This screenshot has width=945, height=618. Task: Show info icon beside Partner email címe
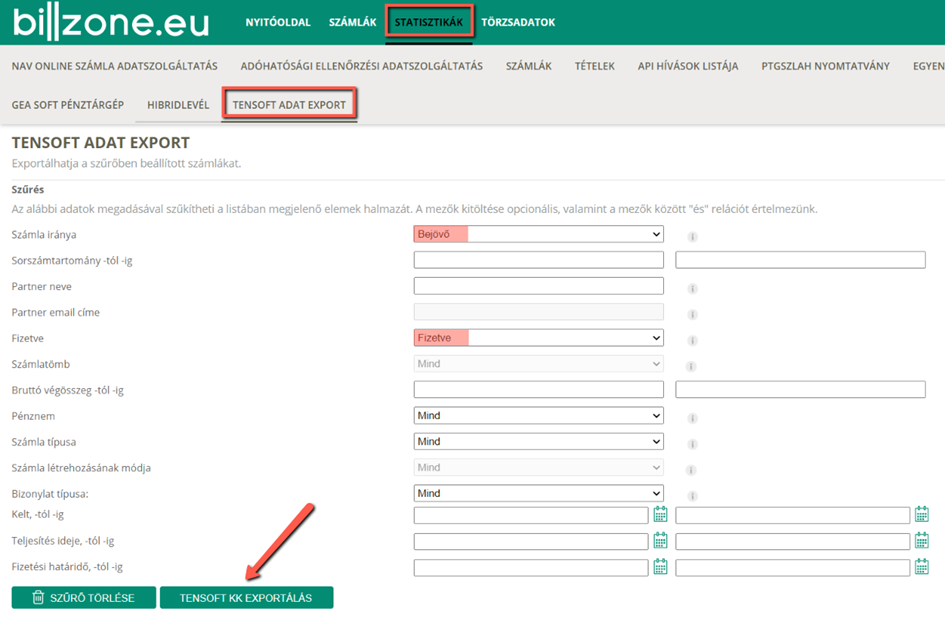coord(692,314)
